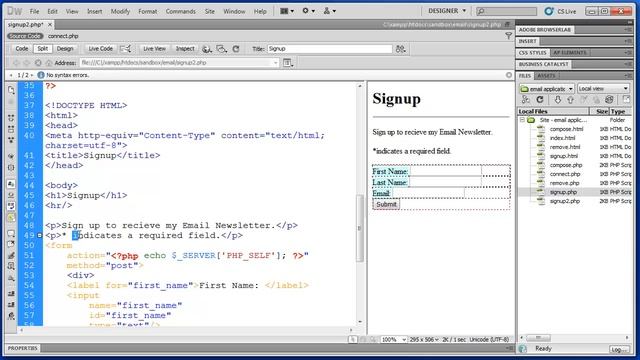Click the Apply Comment coding toolbar icon

point(11,233)
